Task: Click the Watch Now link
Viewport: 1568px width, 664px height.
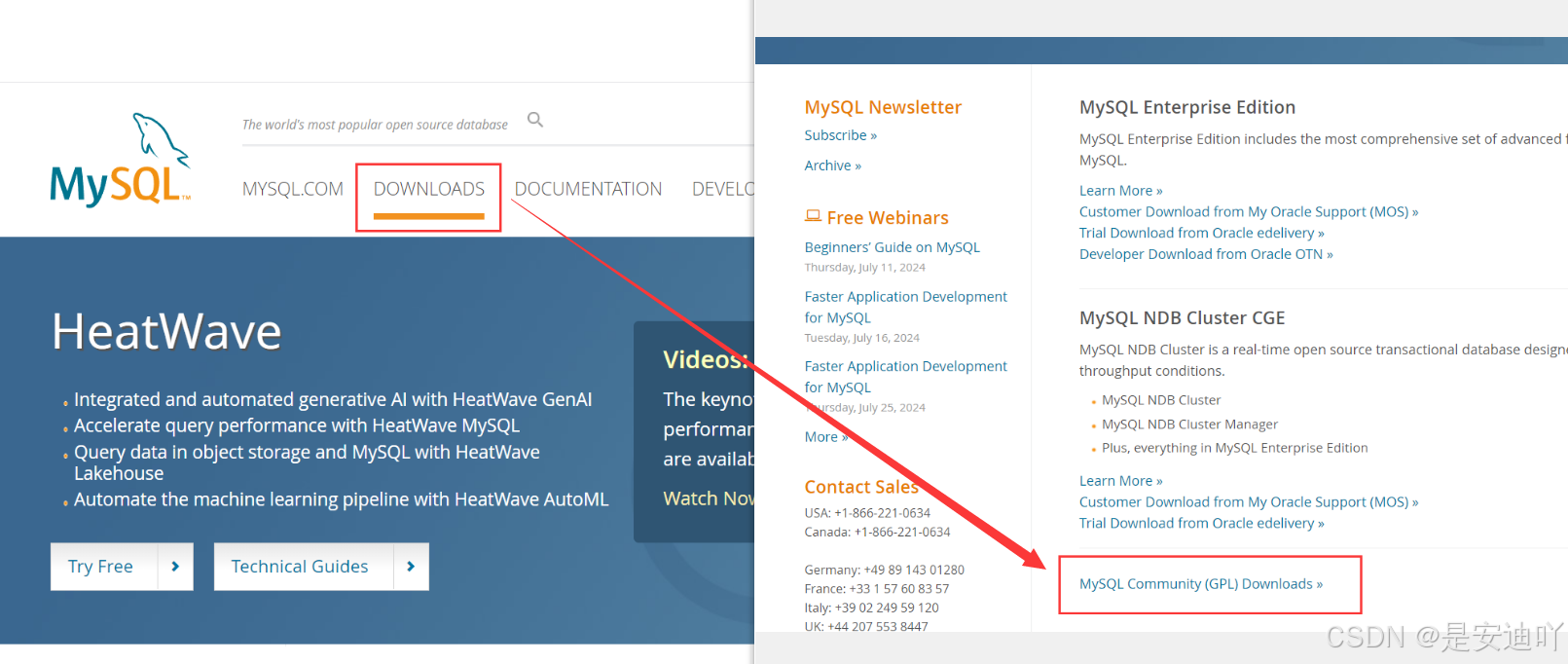Action: pos(709,498)
